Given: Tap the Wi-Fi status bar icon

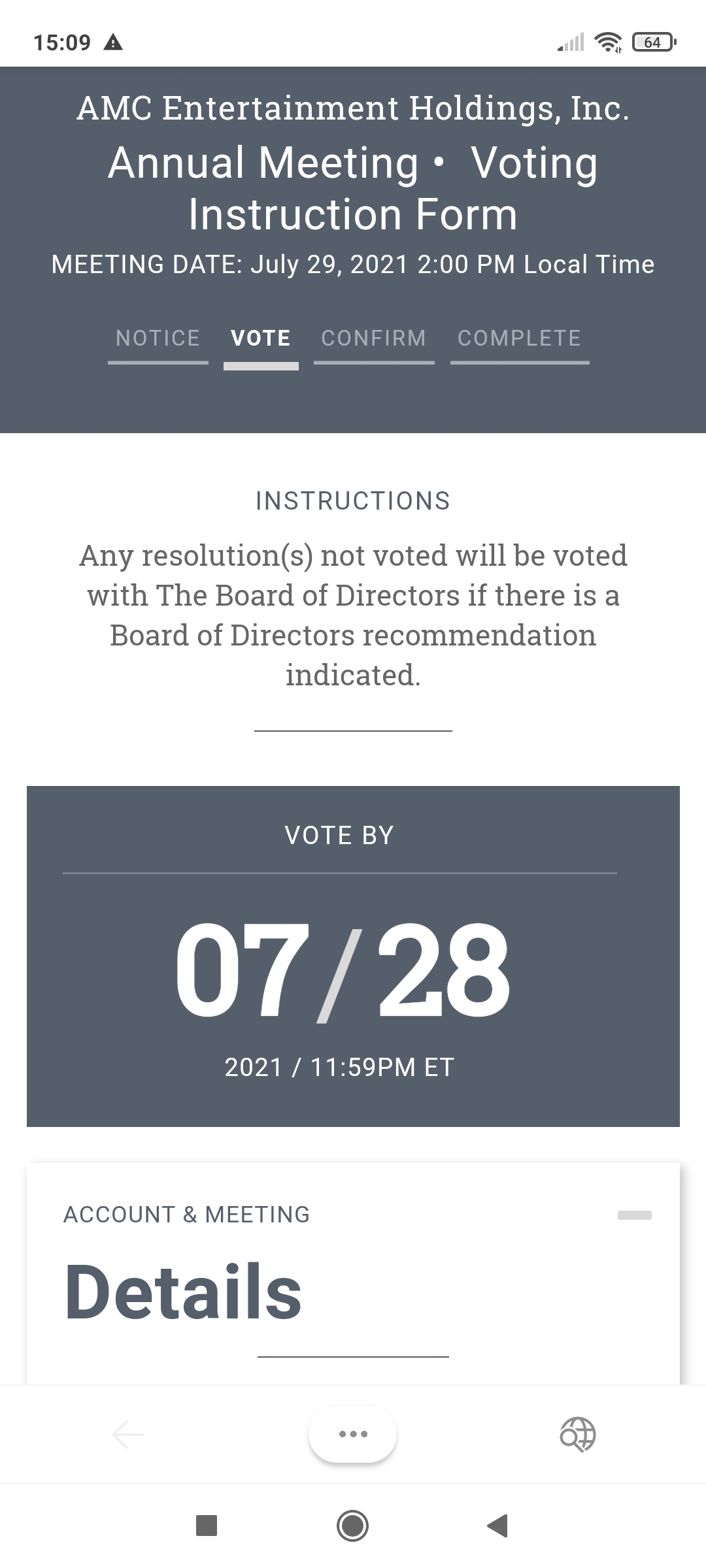Looking at the screenshot, I should [x=608, y=42].
